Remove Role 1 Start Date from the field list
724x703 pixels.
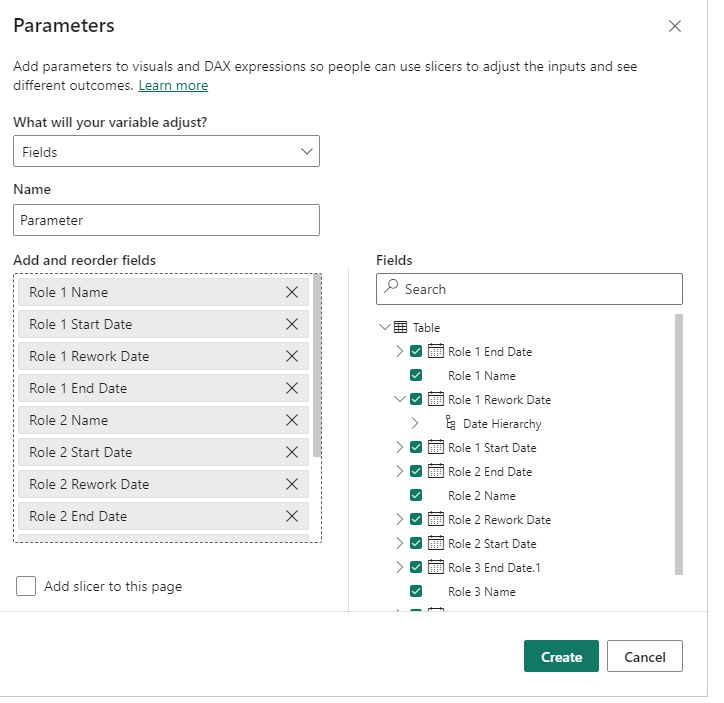coord(292,324)
